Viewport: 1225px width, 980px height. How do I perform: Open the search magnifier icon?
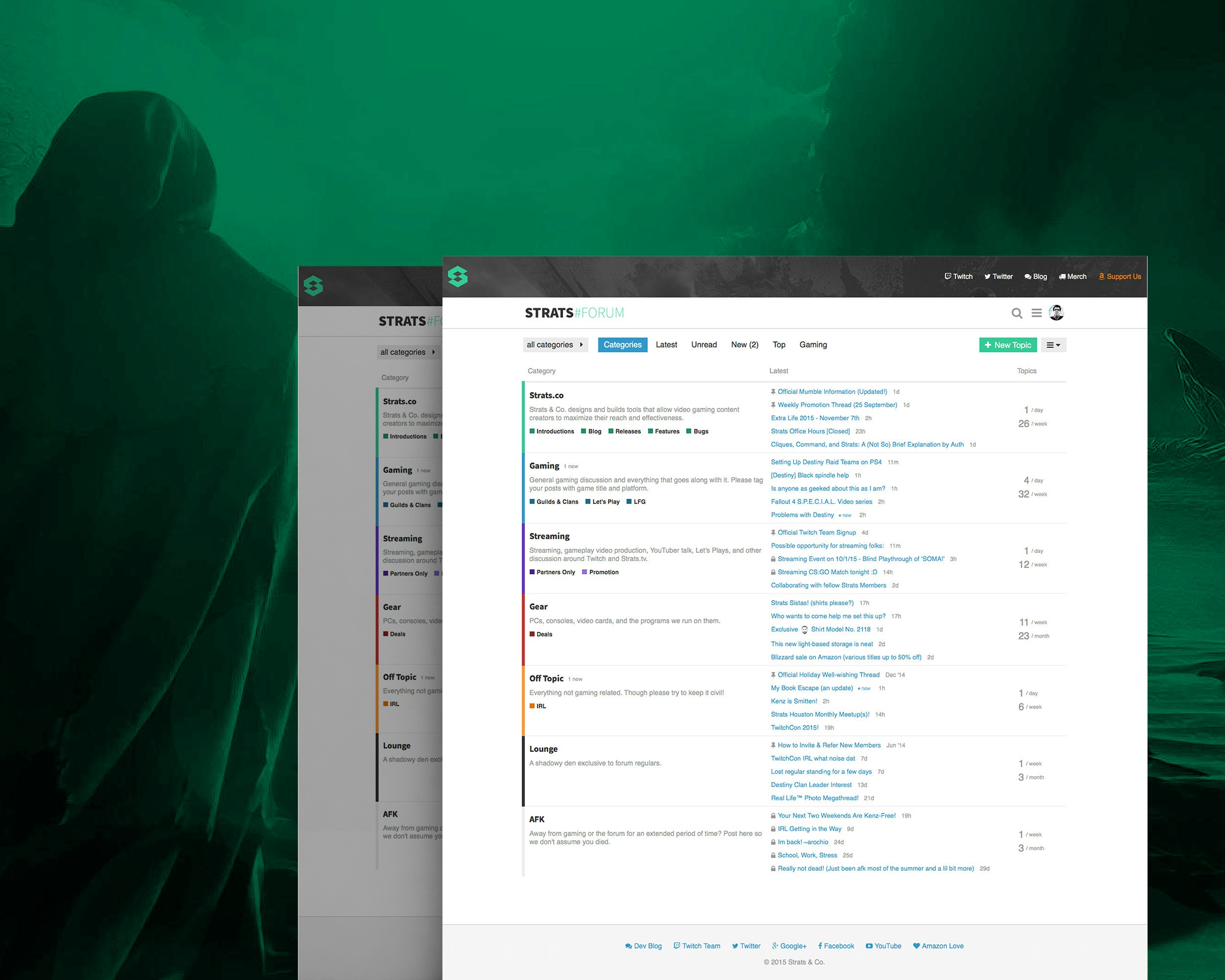pos(1017,313)
